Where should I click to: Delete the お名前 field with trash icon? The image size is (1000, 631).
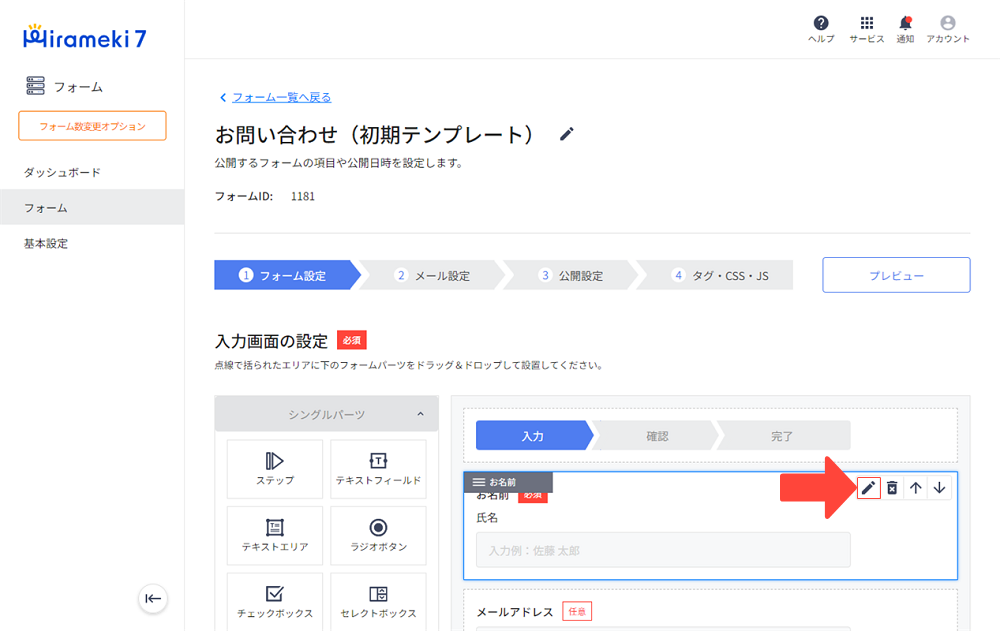pos(892,488)
